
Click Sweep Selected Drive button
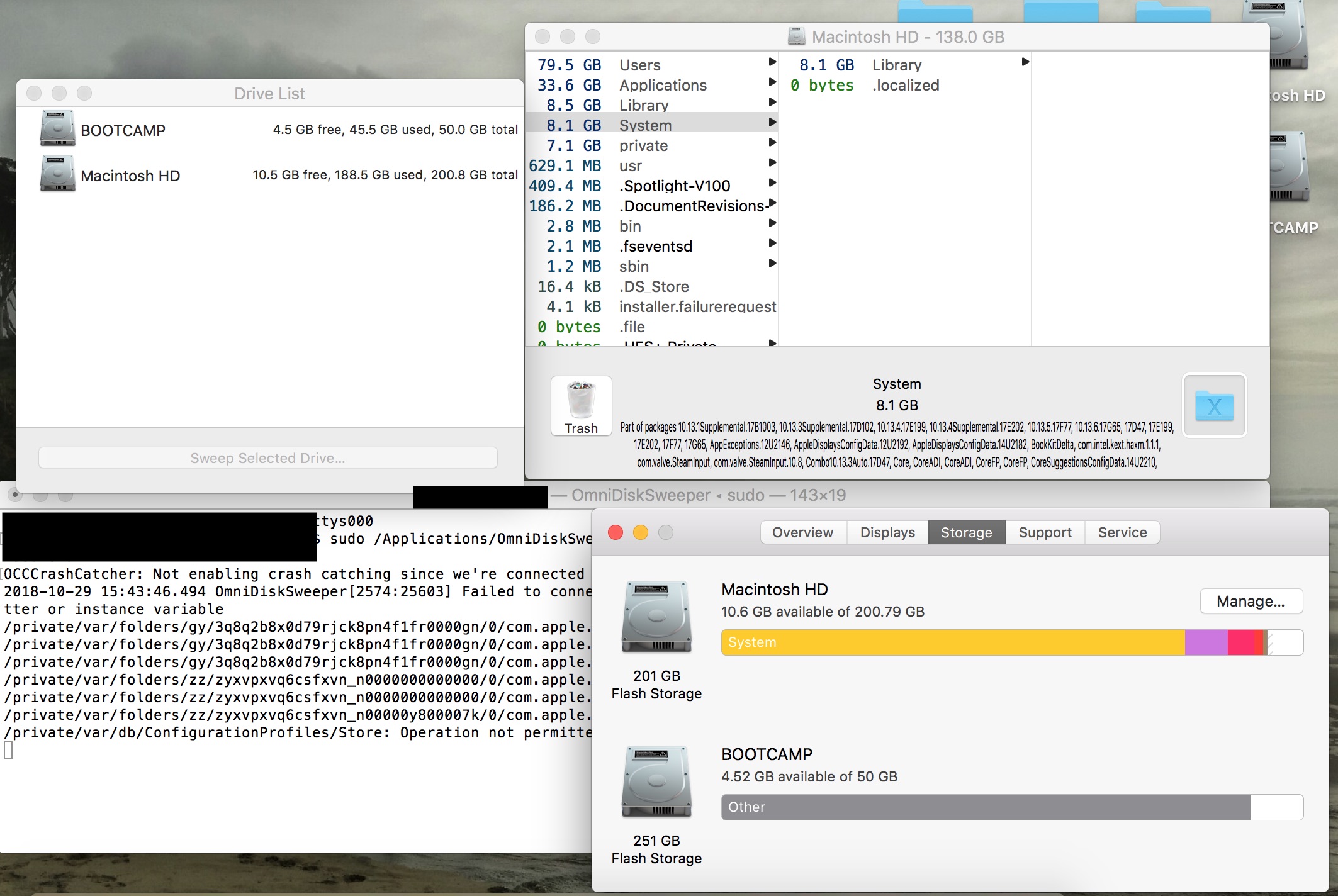point(268,458)
